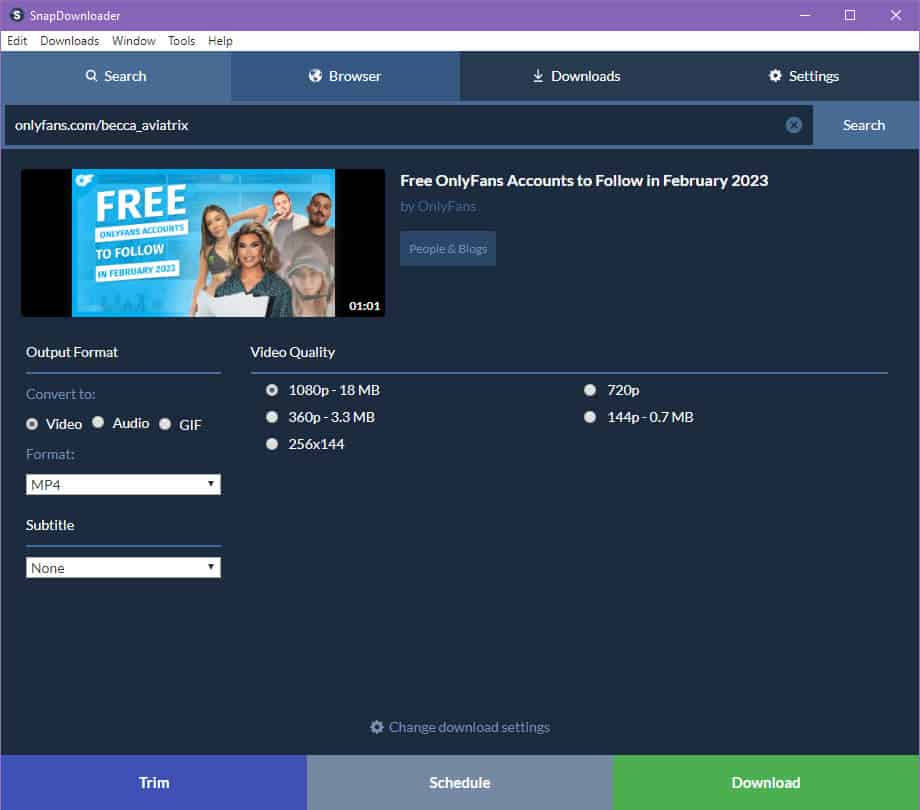The width and height of the screenshot is (920, 810).
Task: Open the MP4 format dropdown
Action: pyautogui.click(x=123, y=484)
